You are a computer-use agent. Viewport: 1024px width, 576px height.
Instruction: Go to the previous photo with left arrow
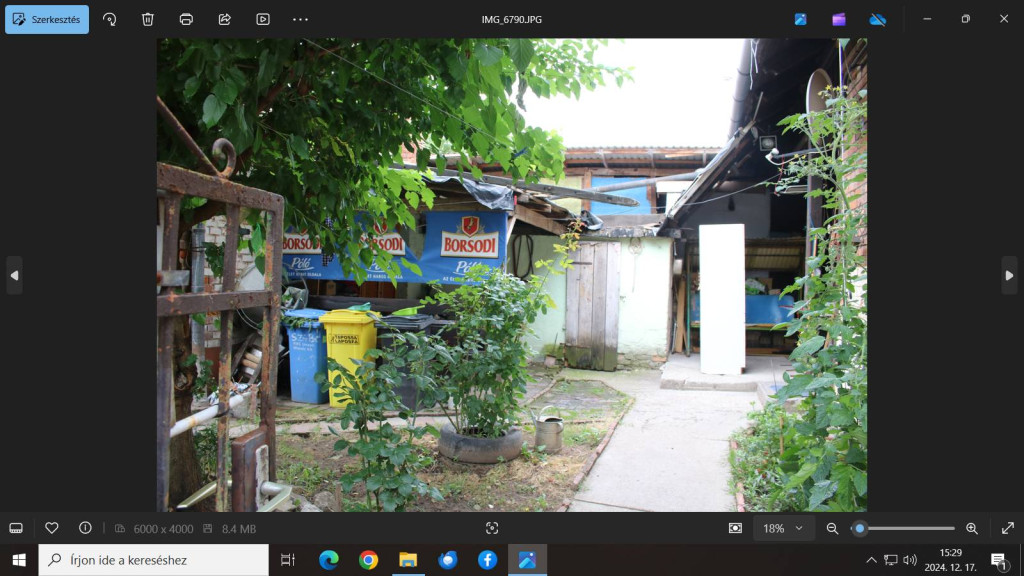tap(14, 275)
